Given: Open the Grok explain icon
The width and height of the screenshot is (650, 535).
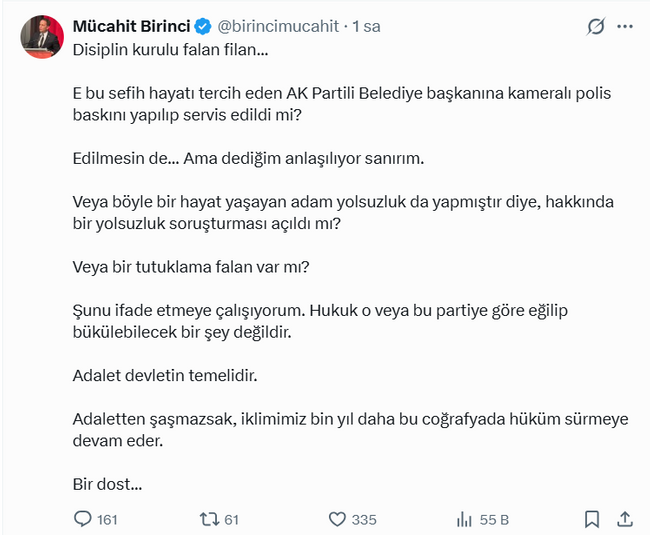Looking at the screenshot, I should (596, 27).
